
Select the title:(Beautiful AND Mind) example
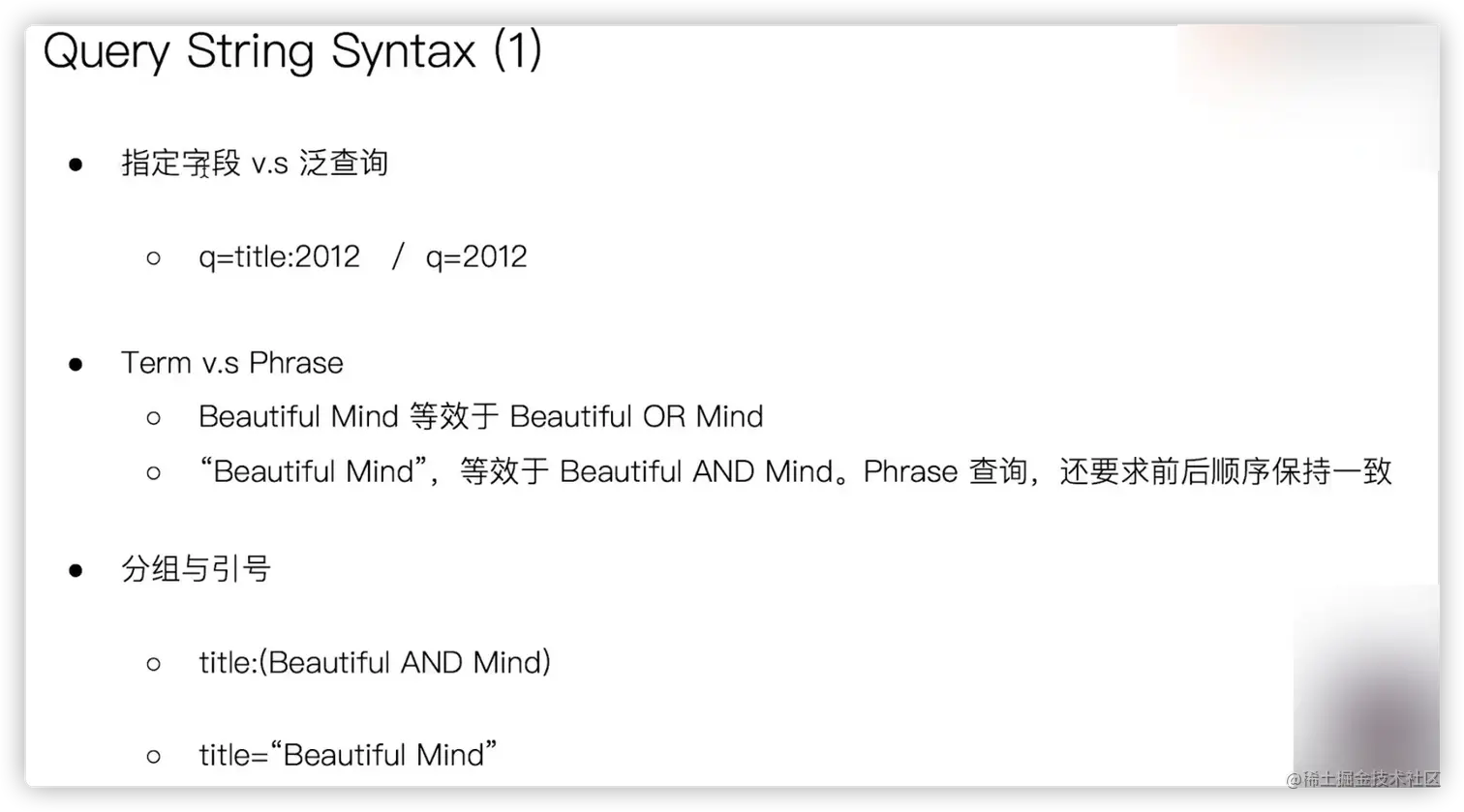click(x=375, y=663)
